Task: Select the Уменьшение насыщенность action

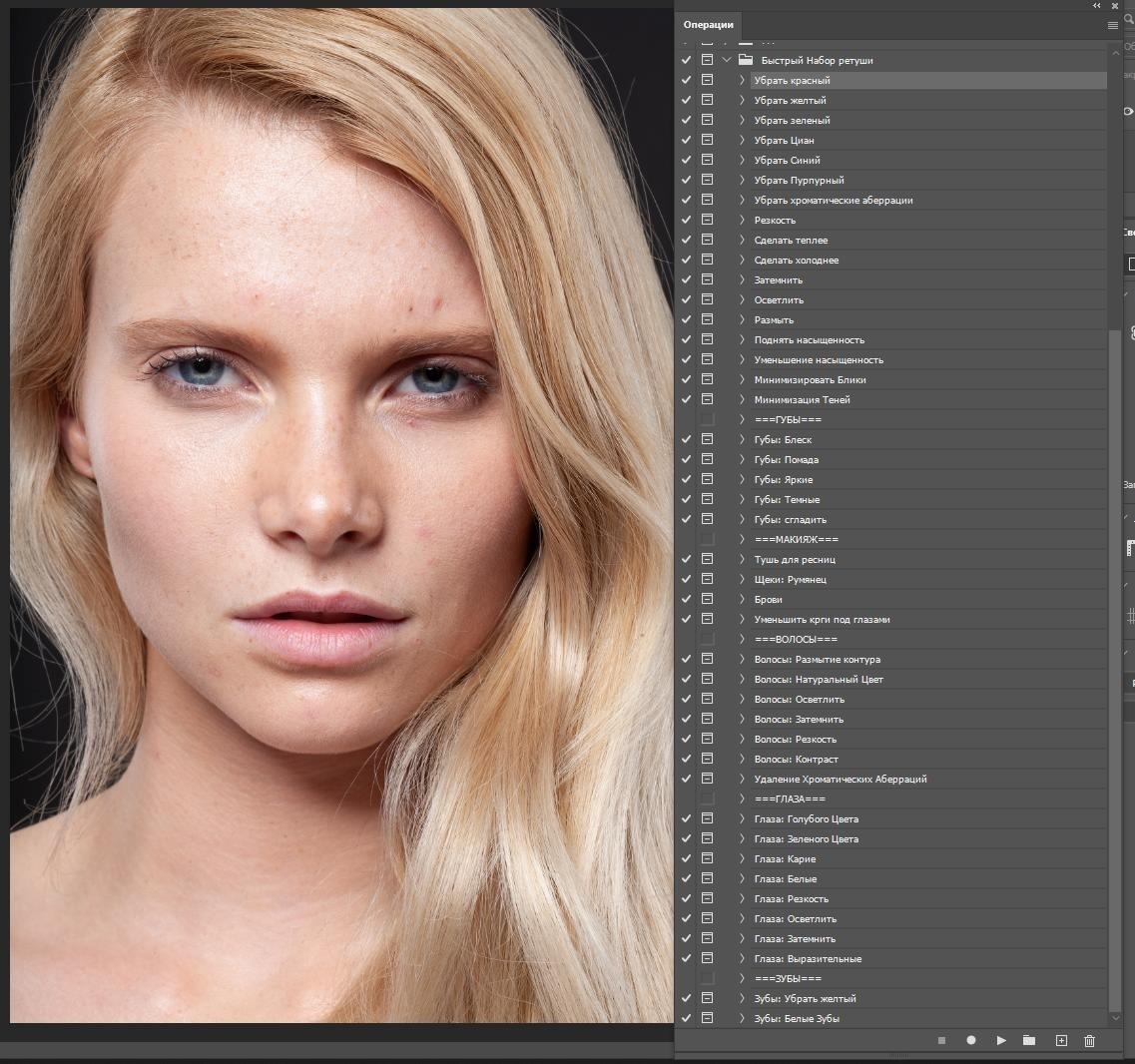Action: [928, 359]
